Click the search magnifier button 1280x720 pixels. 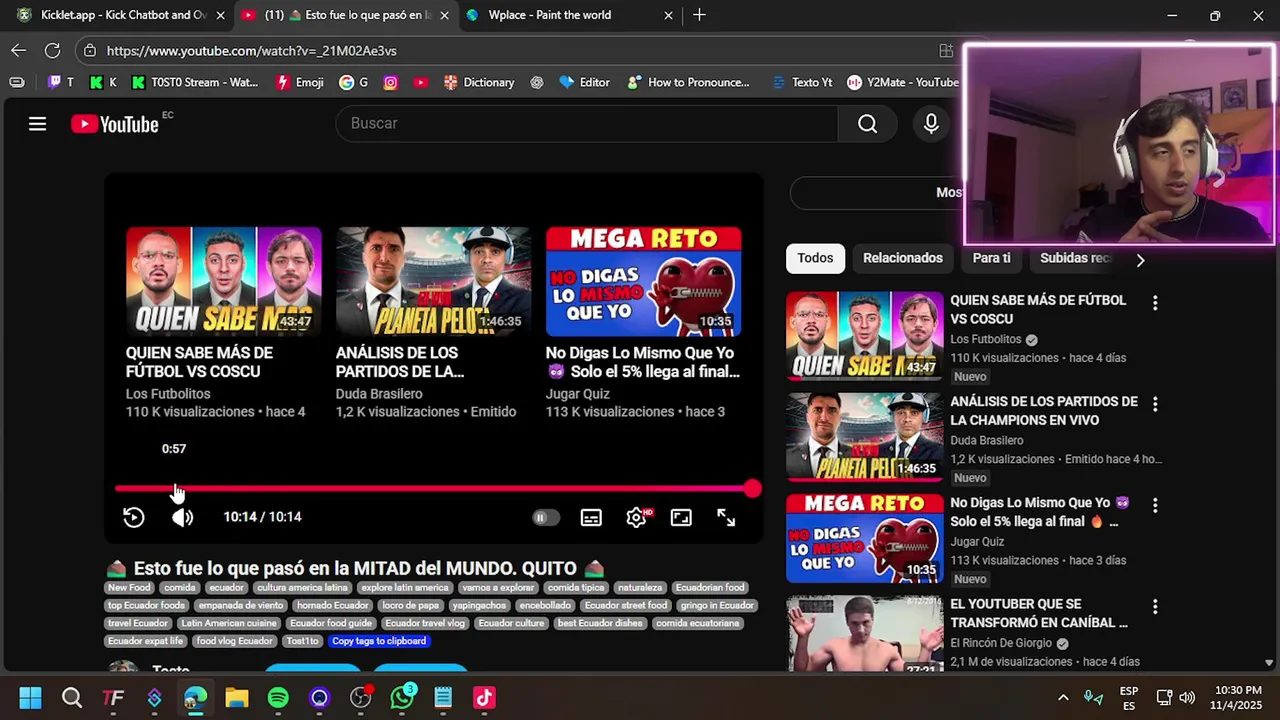[867, 123]
